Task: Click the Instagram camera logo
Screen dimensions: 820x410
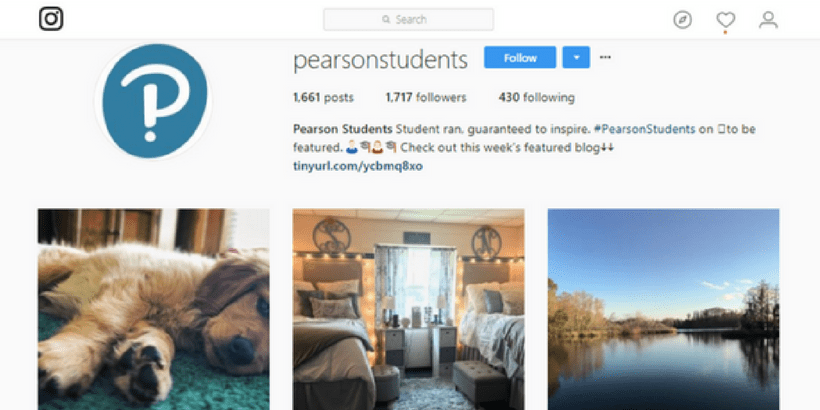Action: click(x=51, y=19)
